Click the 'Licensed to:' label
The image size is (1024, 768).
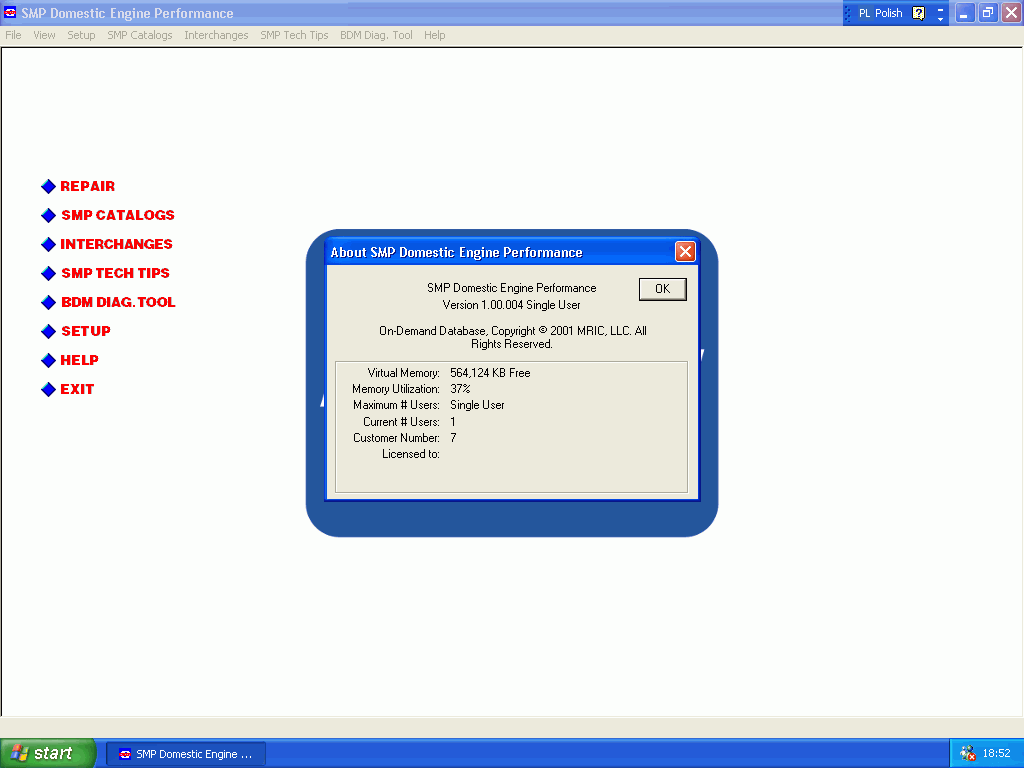[410, 455]
